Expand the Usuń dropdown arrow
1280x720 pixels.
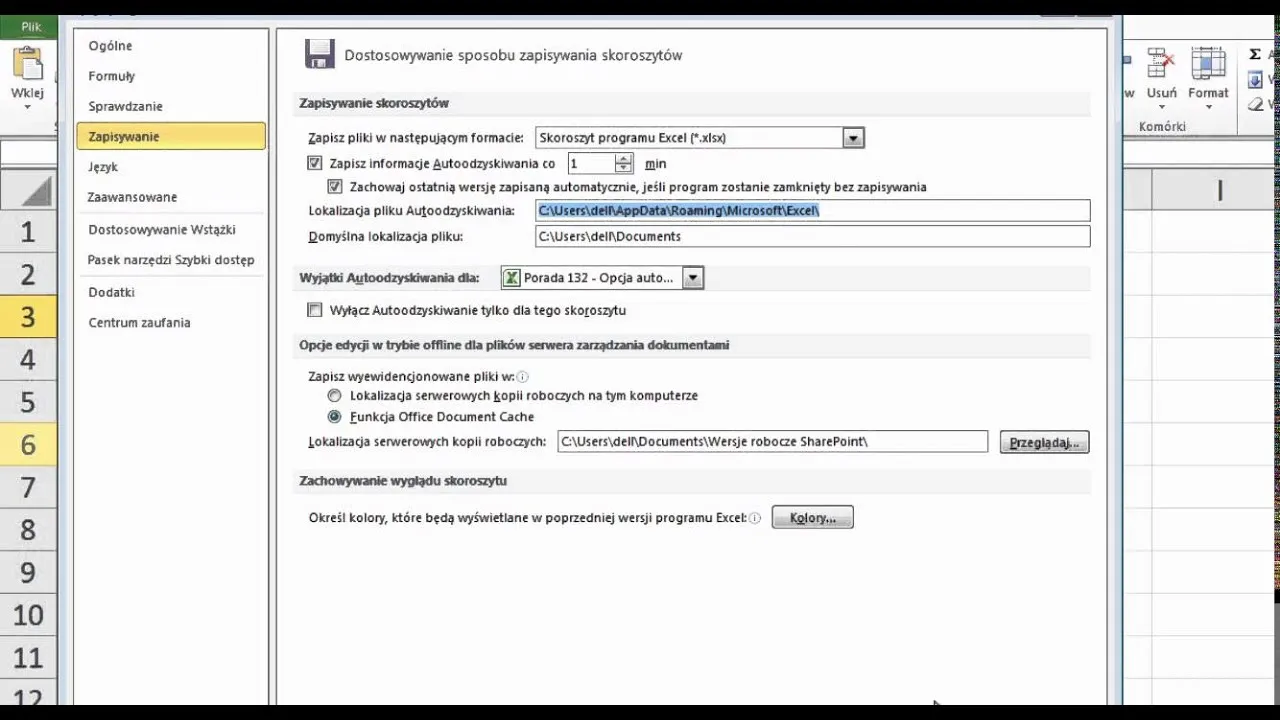pos(1161,107)
